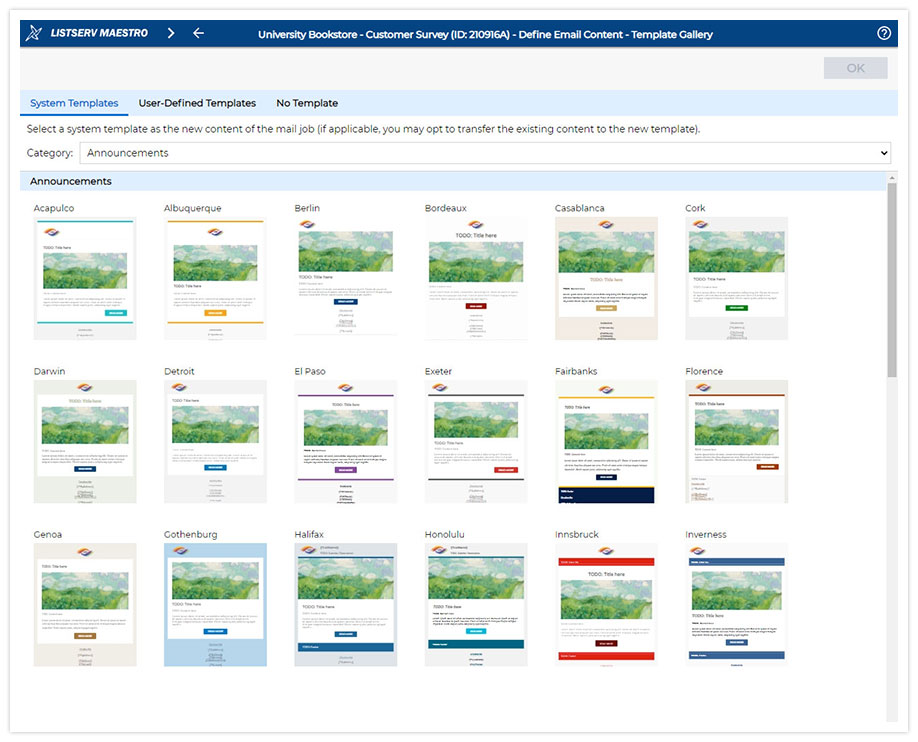The height and width of the screenshot is (742, 918).
Task: Choose the Halifax template thumbnail
Action: coord(346,605)
